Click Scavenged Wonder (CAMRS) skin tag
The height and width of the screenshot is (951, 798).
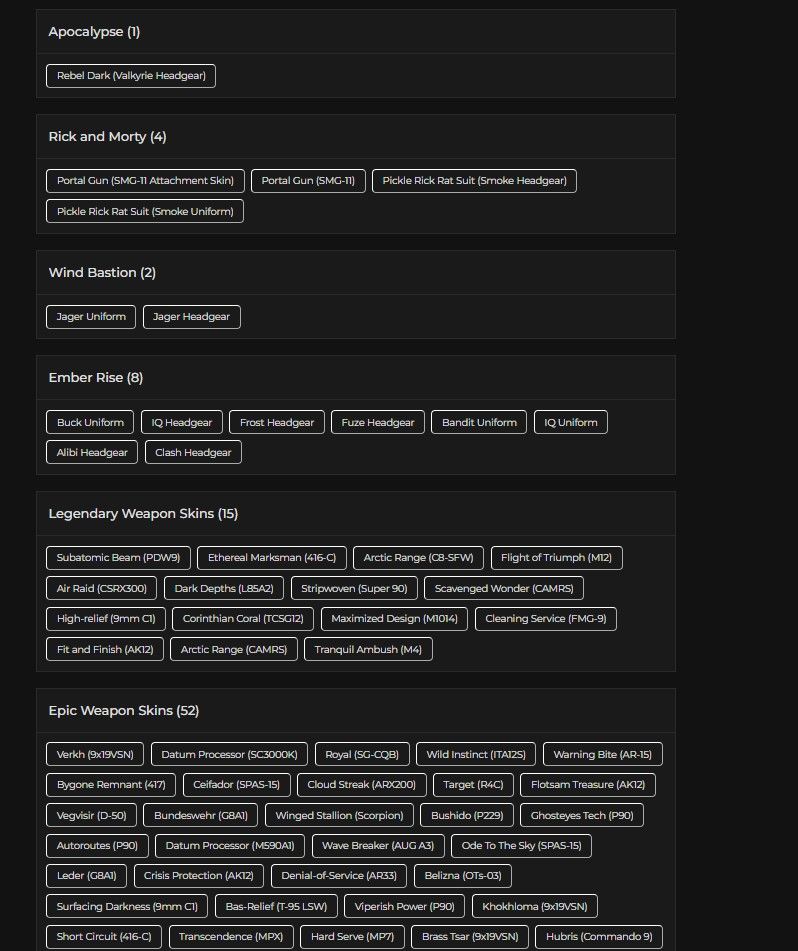tap(504, 588)
